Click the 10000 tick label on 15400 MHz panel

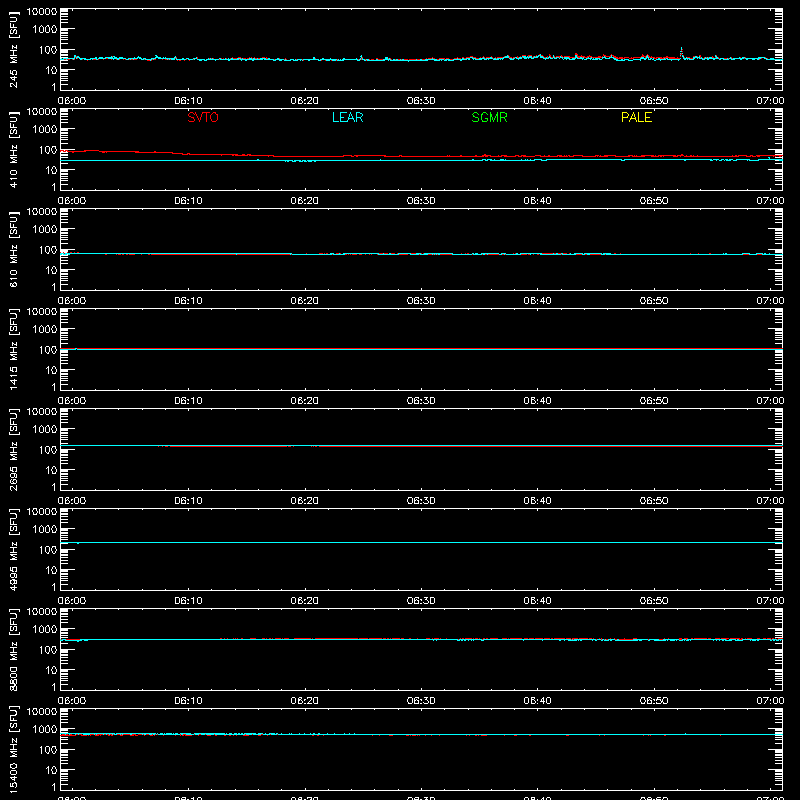(x=42, y=712)
